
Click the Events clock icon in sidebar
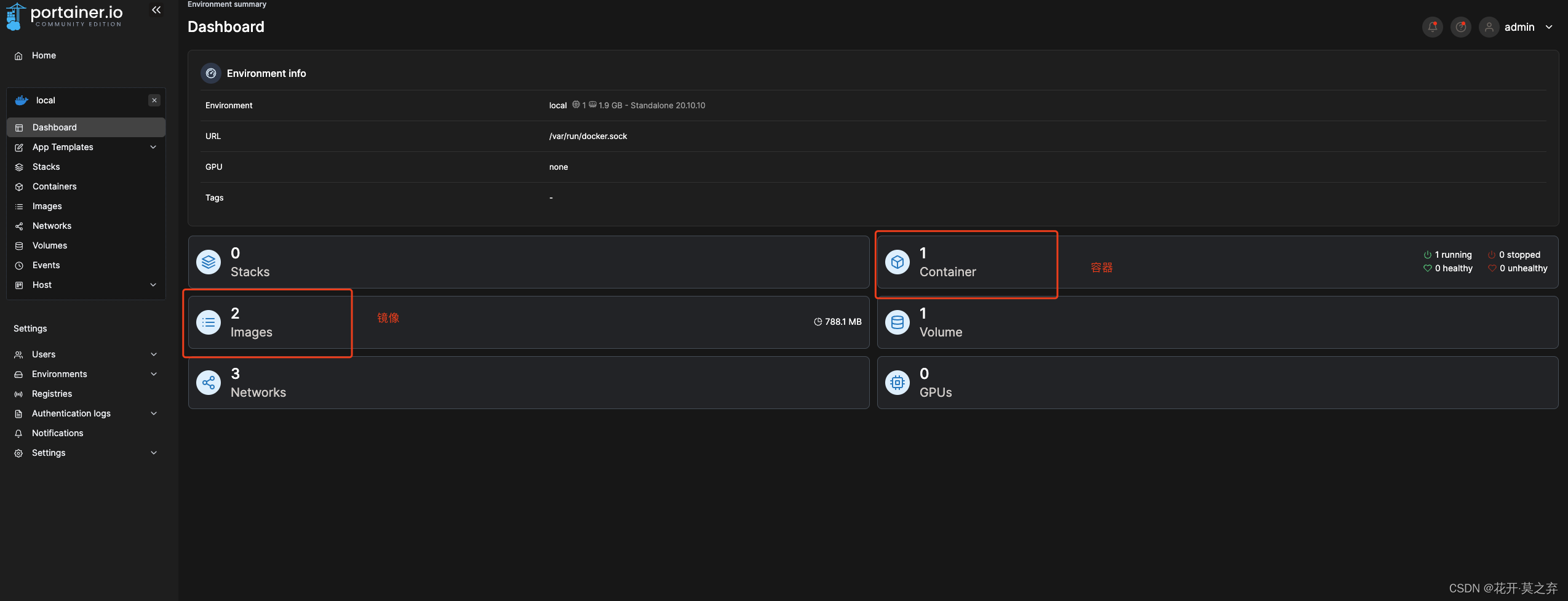(19, 265)
